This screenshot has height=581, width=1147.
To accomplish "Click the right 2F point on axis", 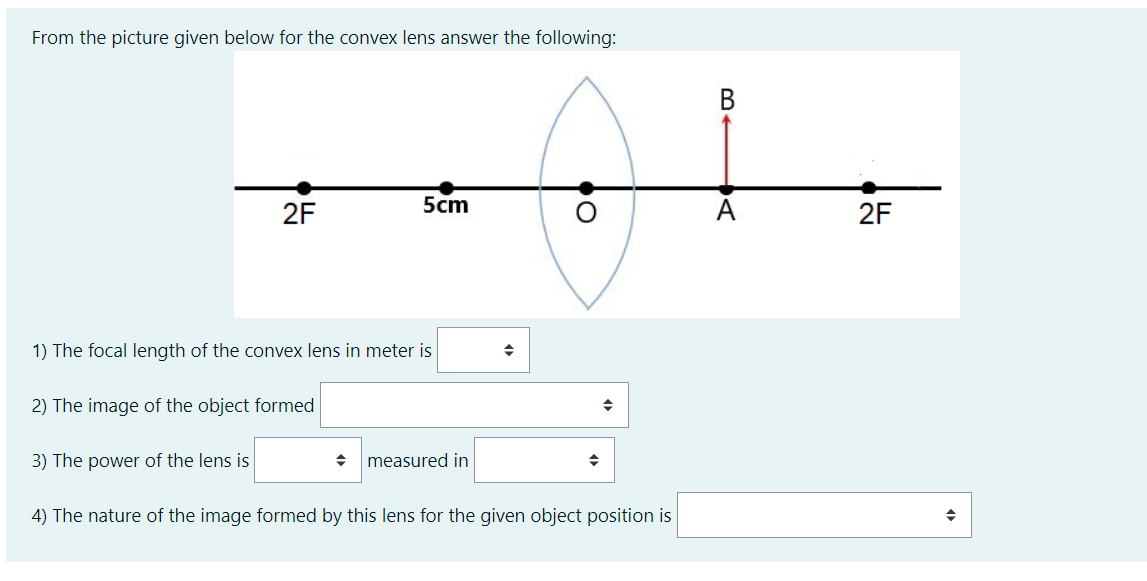I will point(868,188).
